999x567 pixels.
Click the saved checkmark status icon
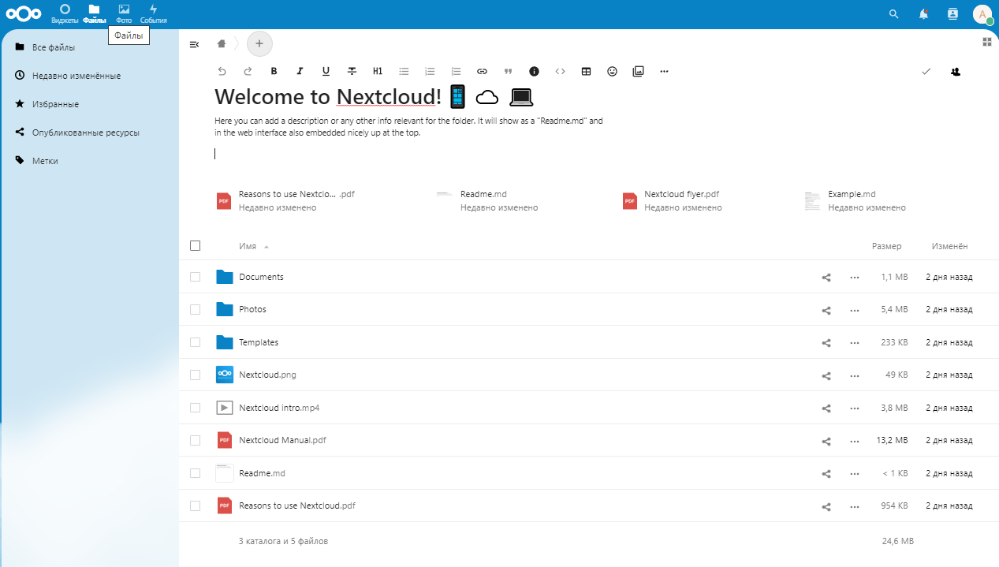tap(926, 72)
